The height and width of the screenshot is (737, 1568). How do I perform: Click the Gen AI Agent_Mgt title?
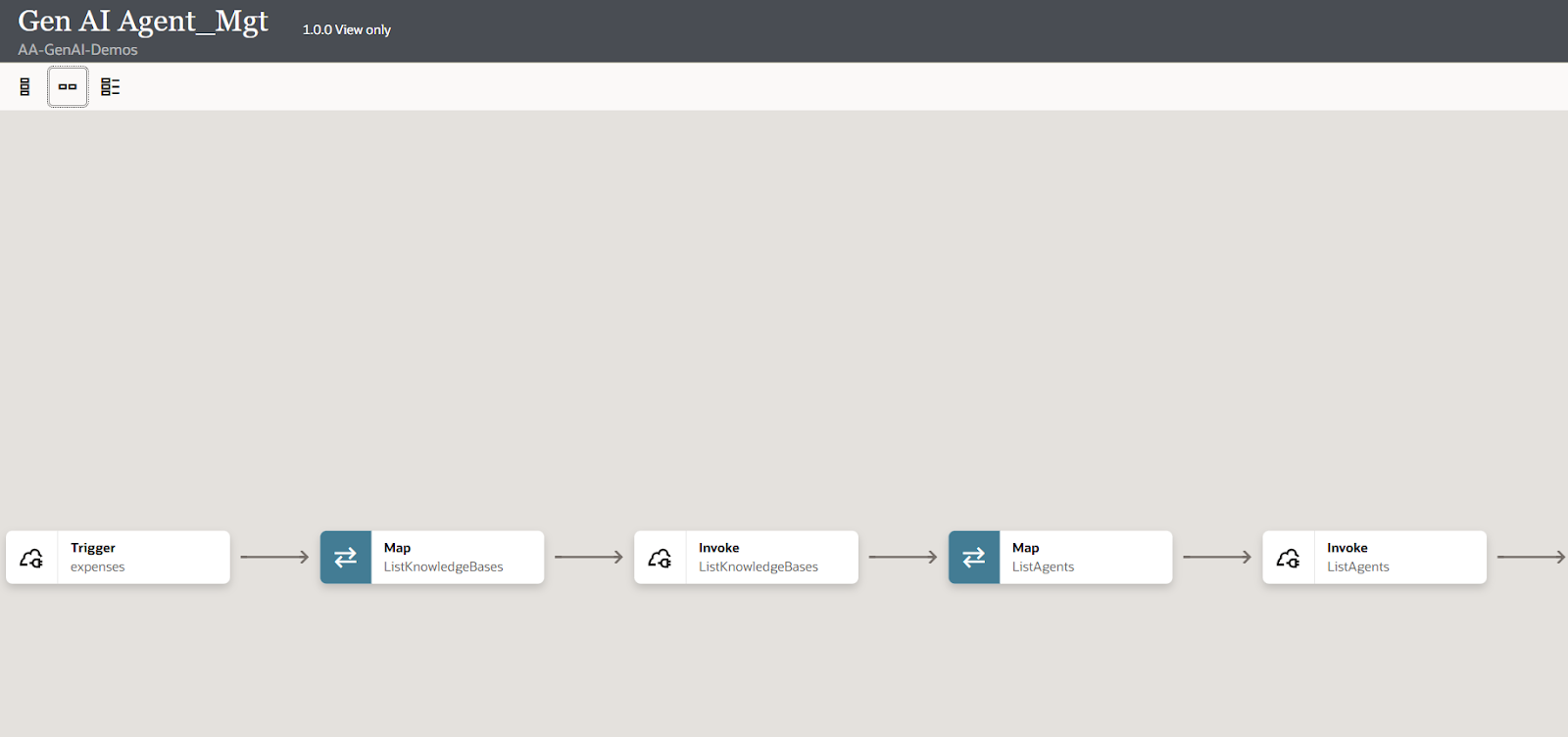(143, 22)
